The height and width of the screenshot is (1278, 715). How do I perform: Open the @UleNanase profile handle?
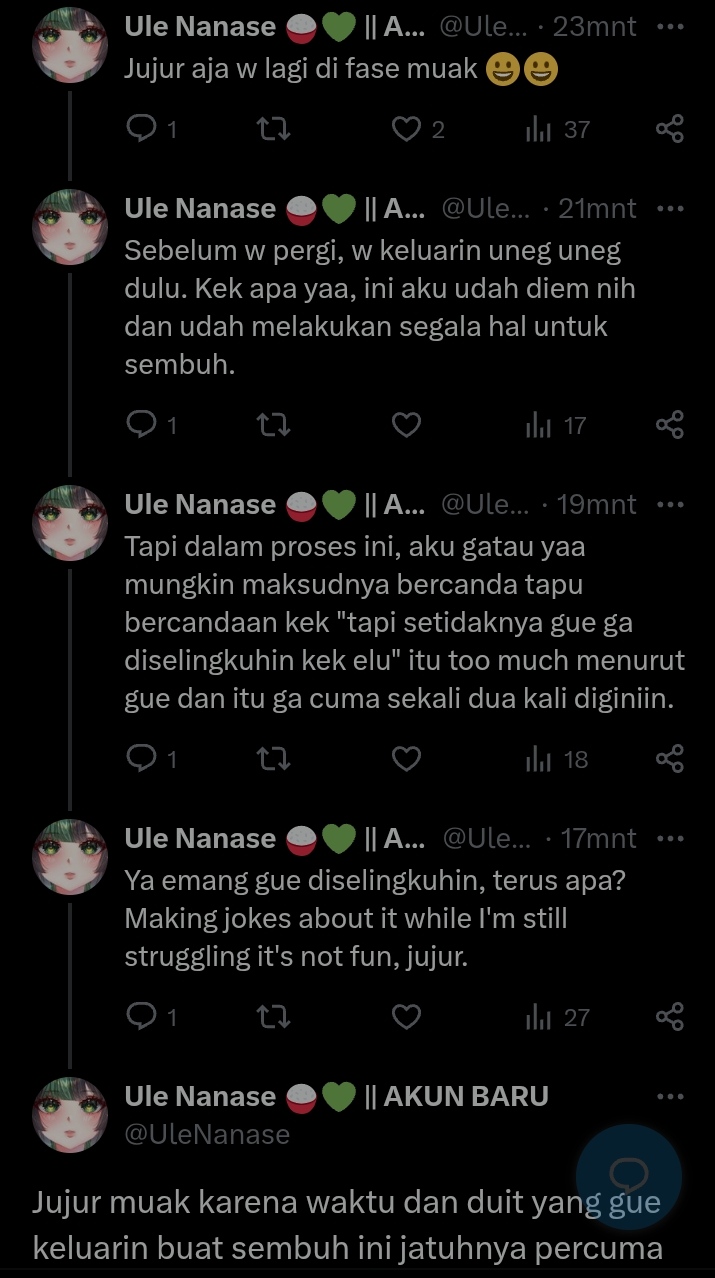tap(207, 1134)
